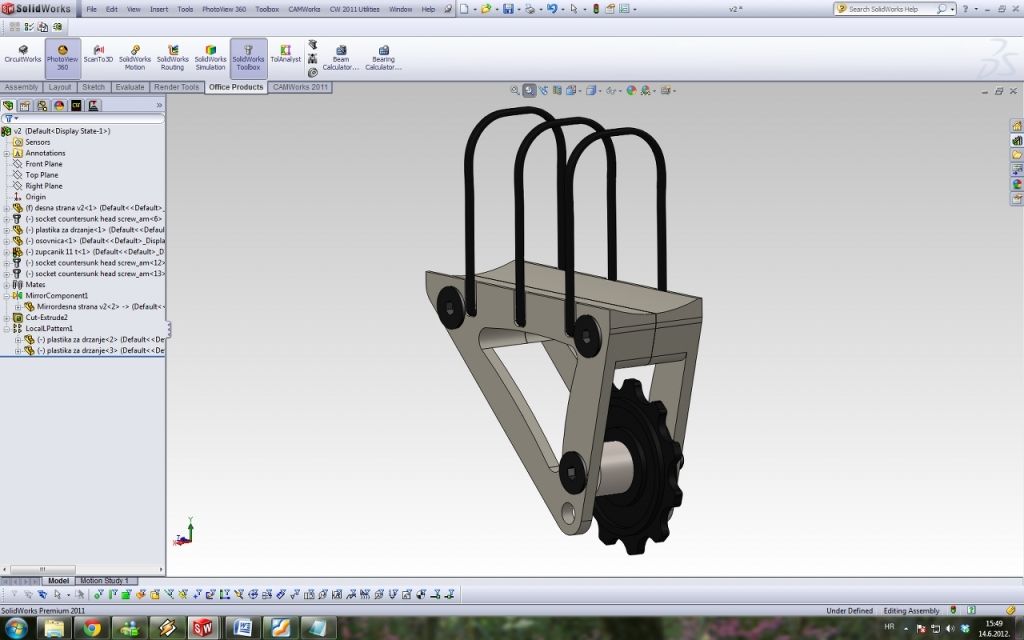Open Windows Explorer from the taskbar
This screenshot has height=640, width=1024.
[x=54, y=628]
